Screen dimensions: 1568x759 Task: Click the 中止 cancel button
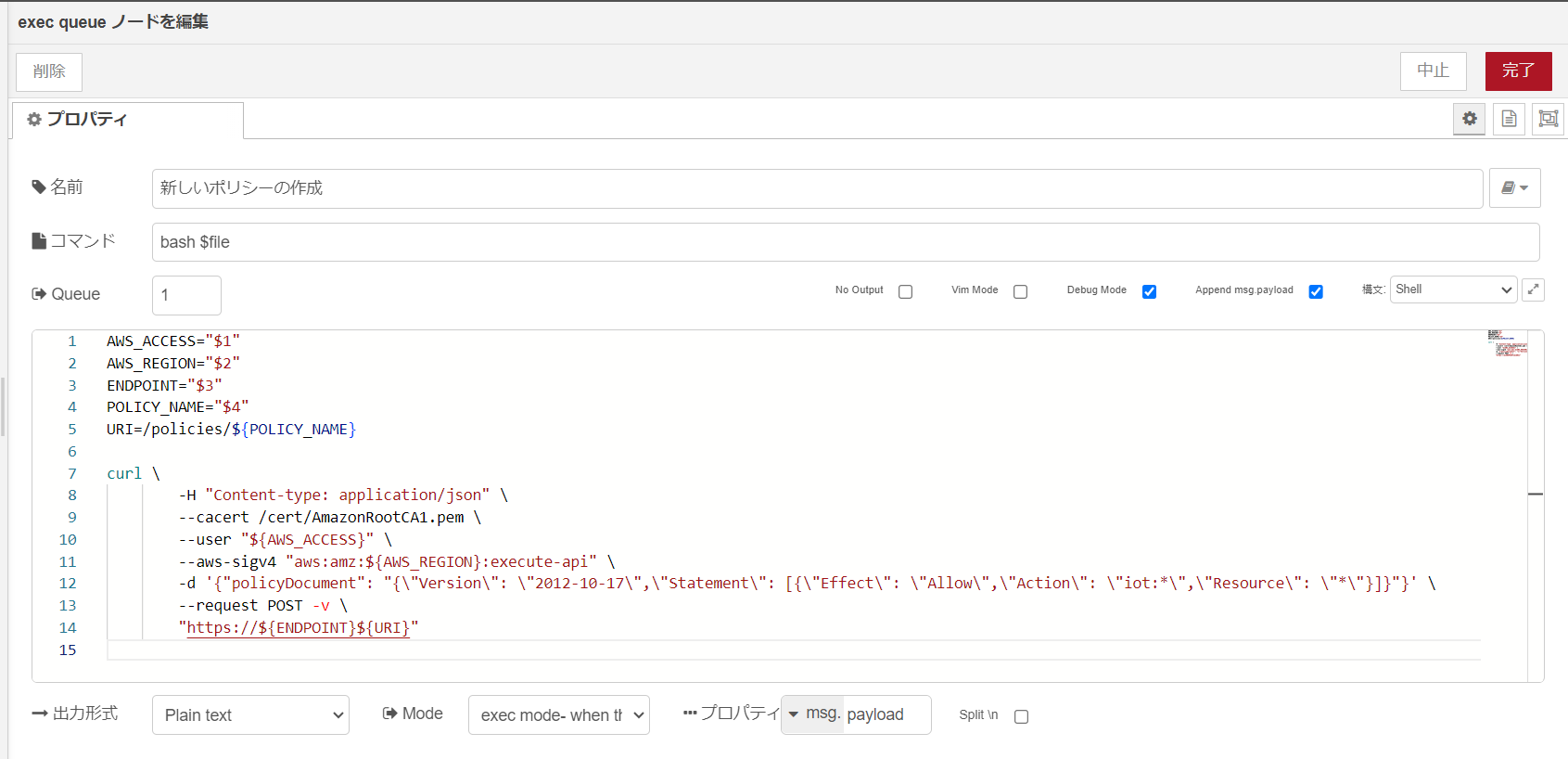click(x=1434, y=71)
